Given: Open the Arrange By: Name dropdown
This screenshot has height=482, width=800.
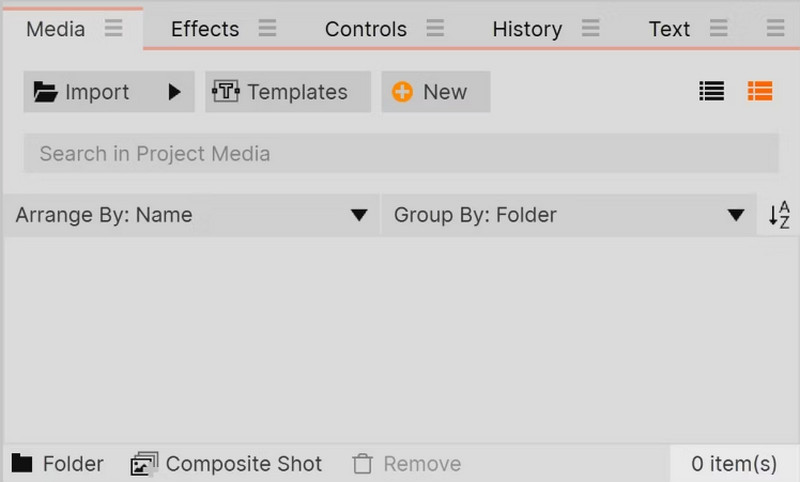Looking at the screenshot, I should click(191, 215).
